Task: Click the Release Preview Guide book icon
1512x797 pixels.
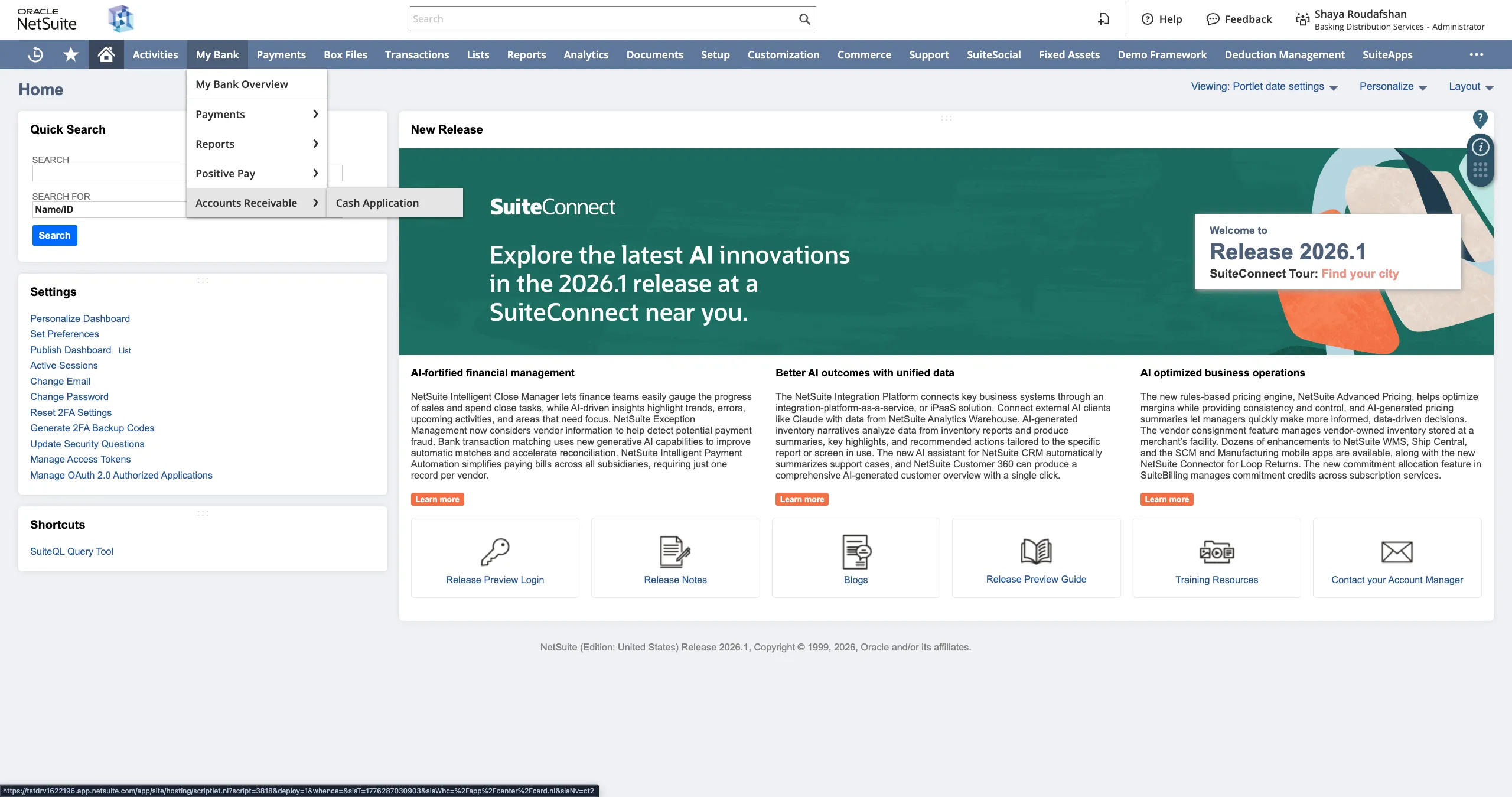Action: click(x=1036, y=551)
